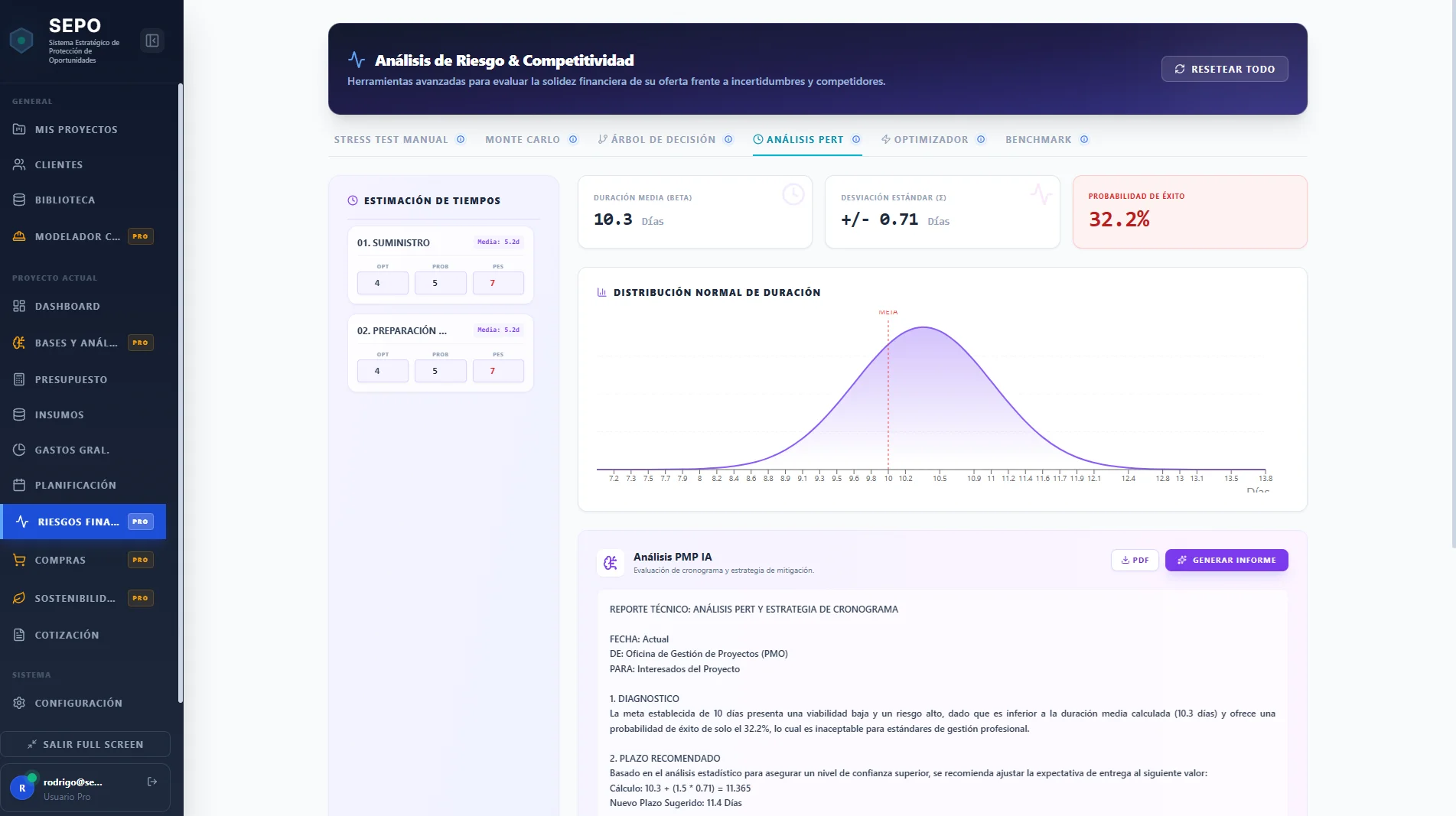1456x816 pixels.
Task: Download the report with the PDF button
Action: (x=1135, y=561)
